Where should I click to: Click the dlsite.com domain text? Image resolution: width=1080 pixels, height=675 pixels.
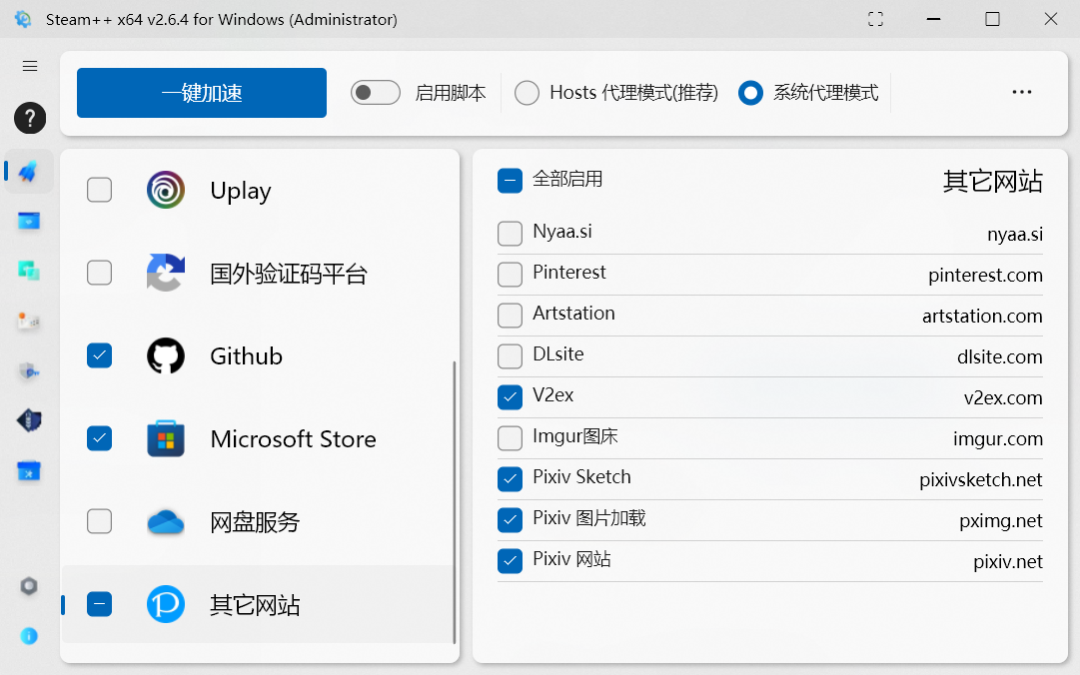[999, 357]
